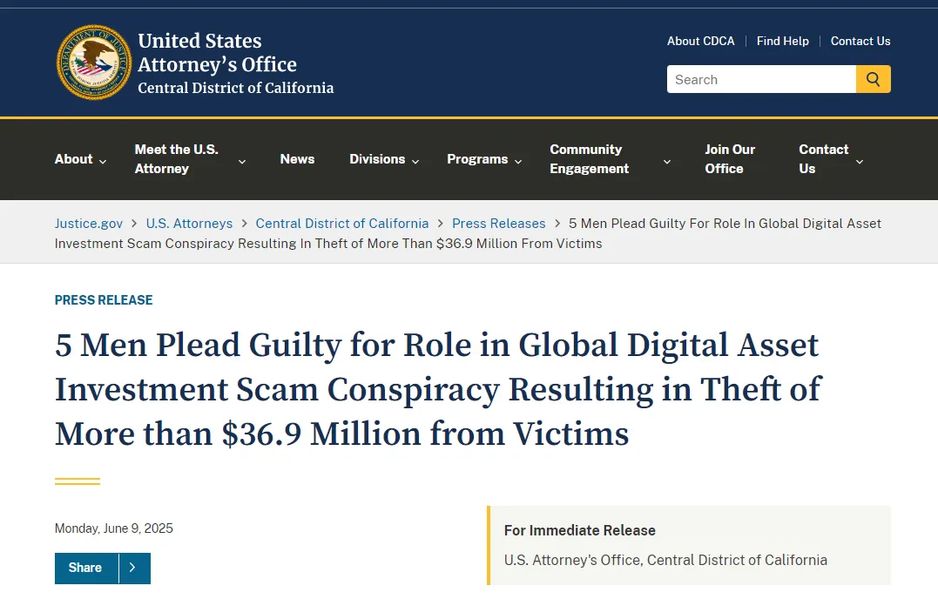Click the About CDCA link

pos(700,41)
